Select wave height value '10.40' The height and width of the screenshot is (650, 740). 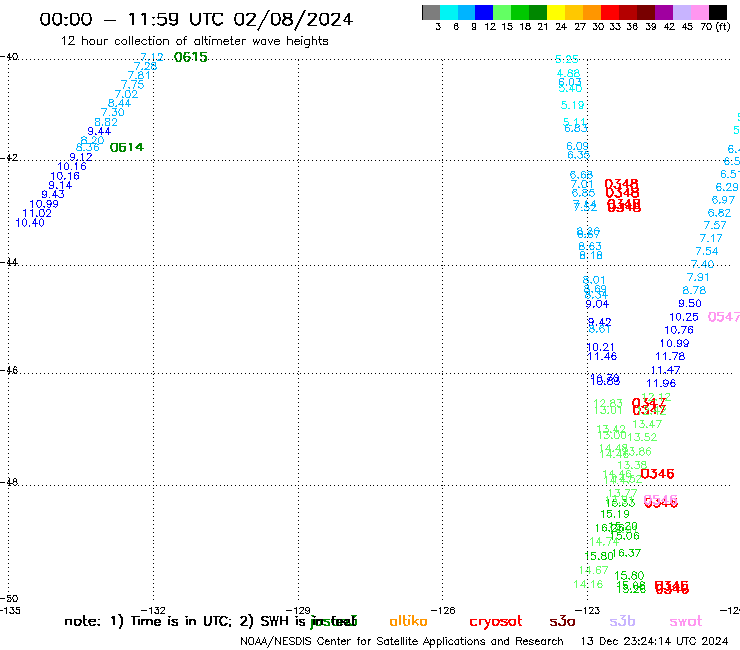point(30,222)
